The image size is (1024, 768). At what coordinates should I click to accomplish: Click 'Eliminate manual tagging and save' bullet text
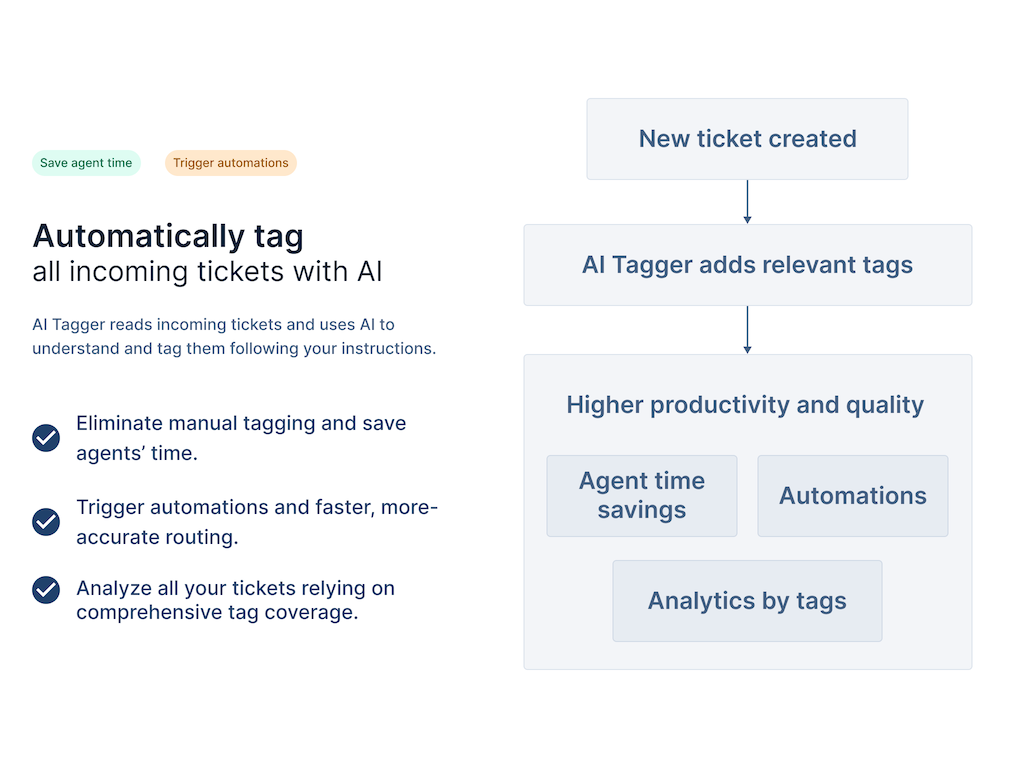(241, 423)
